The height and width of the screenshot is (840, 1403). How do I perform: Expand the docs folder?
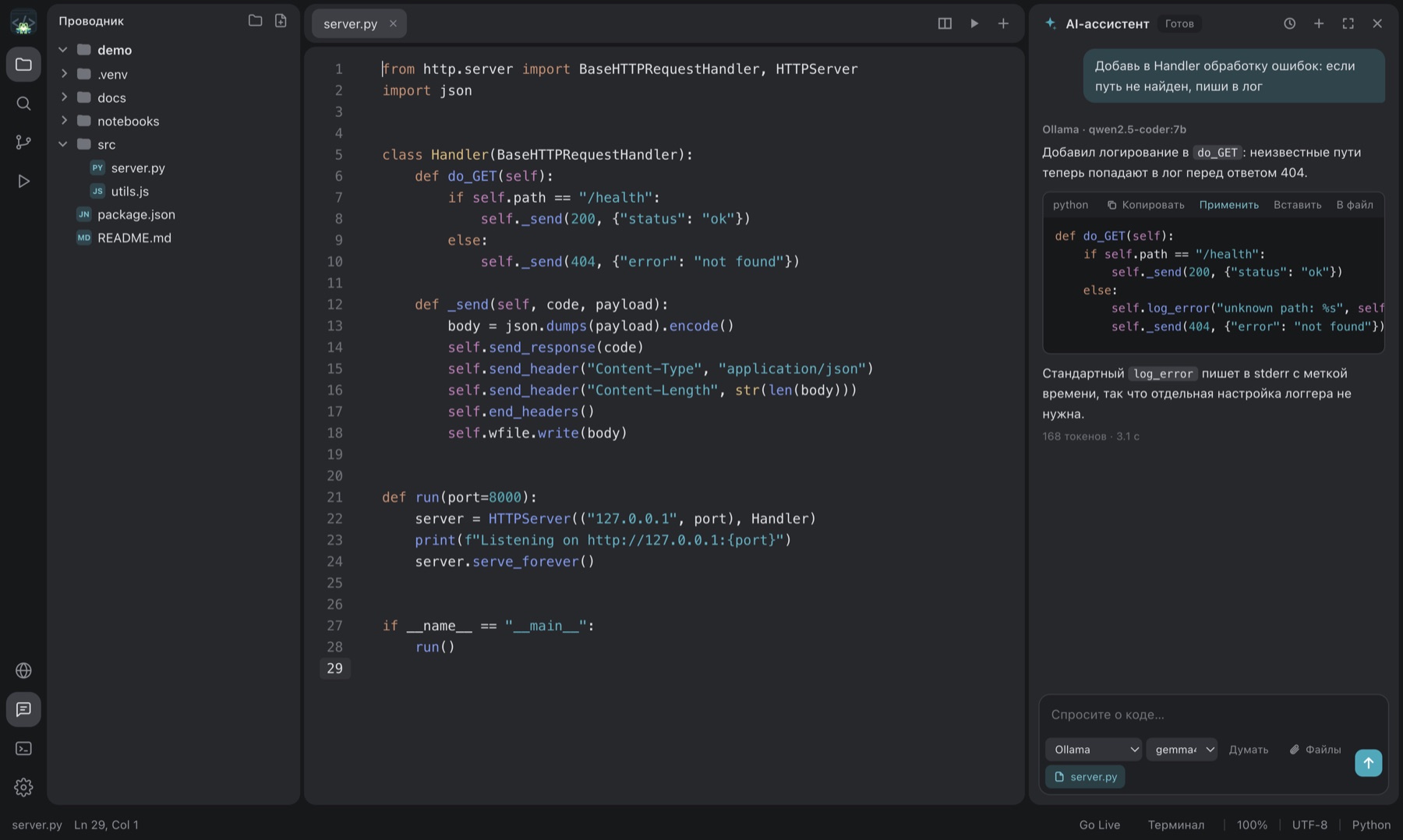(63, 97)
